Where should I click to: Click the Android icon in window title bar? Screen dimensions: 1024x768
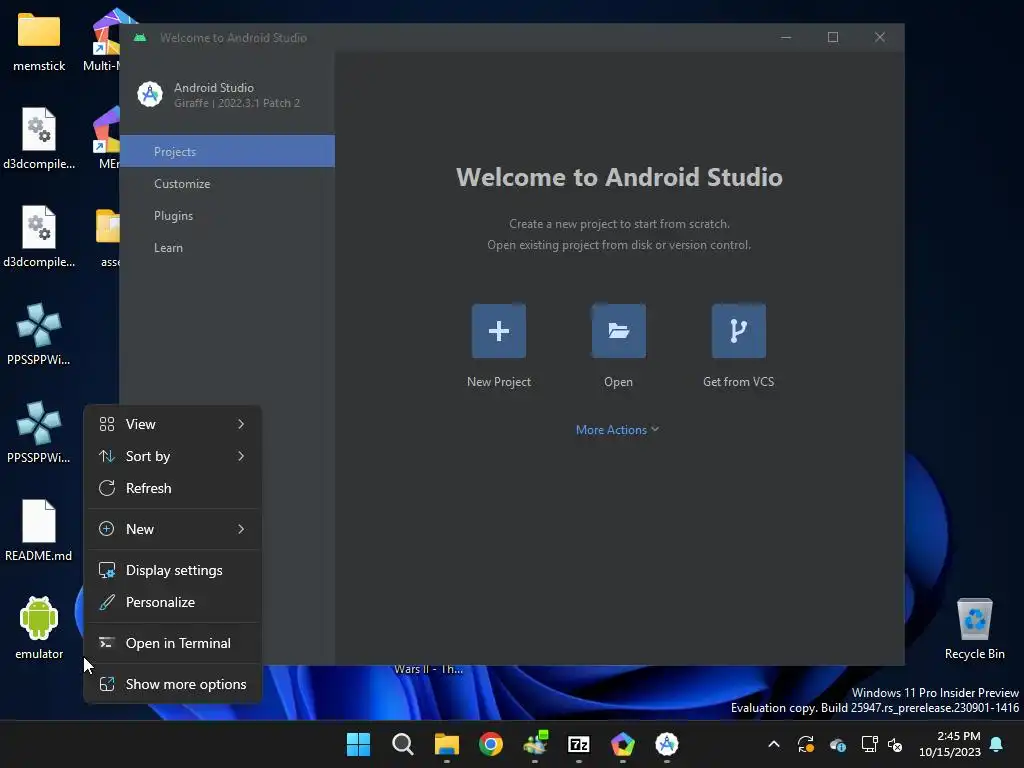click(140, 38)
